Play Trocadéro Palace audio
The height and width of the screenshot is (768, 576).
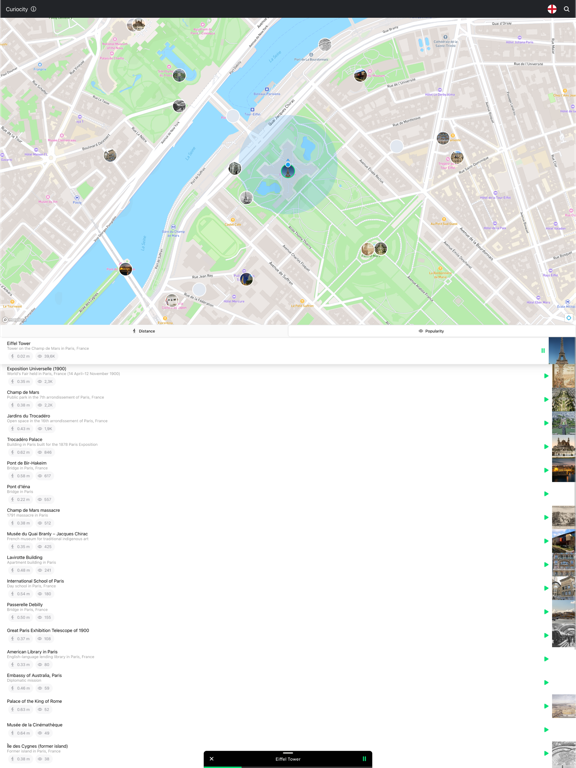(546, 447)
